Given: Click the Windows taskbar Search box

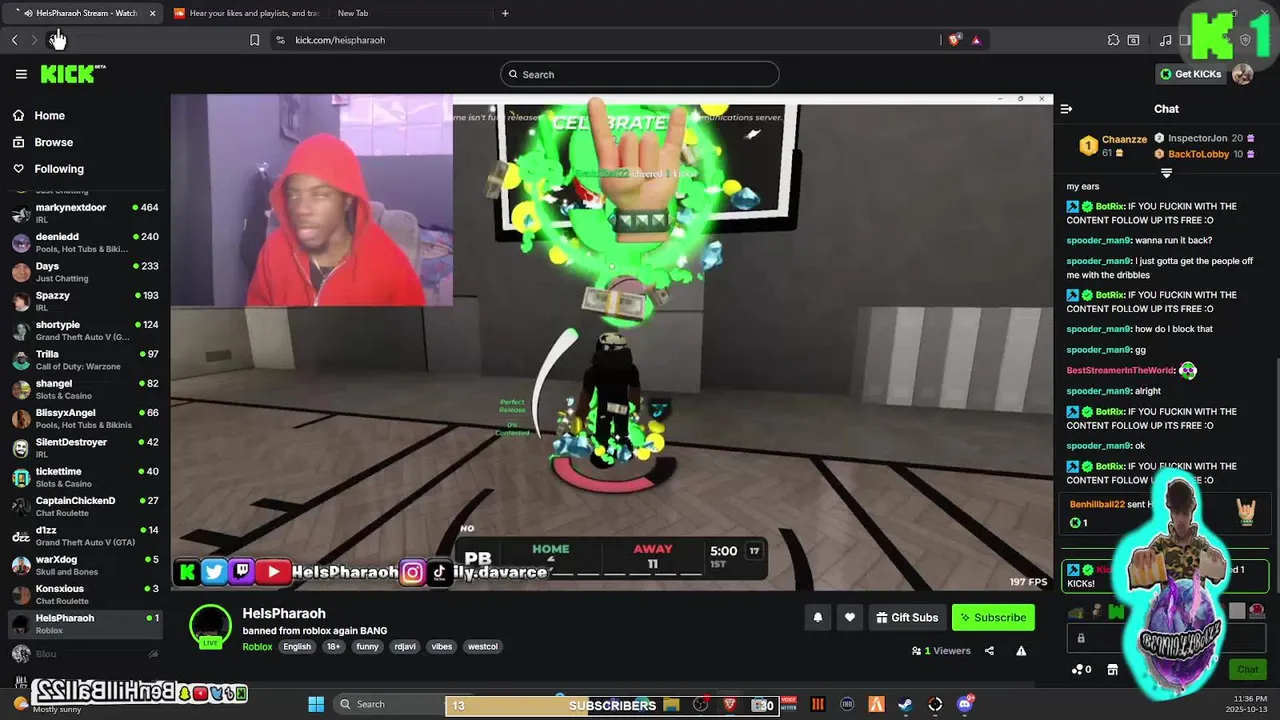Looking at the screenshot, I should pyautogui.click(x=390, y=704).
